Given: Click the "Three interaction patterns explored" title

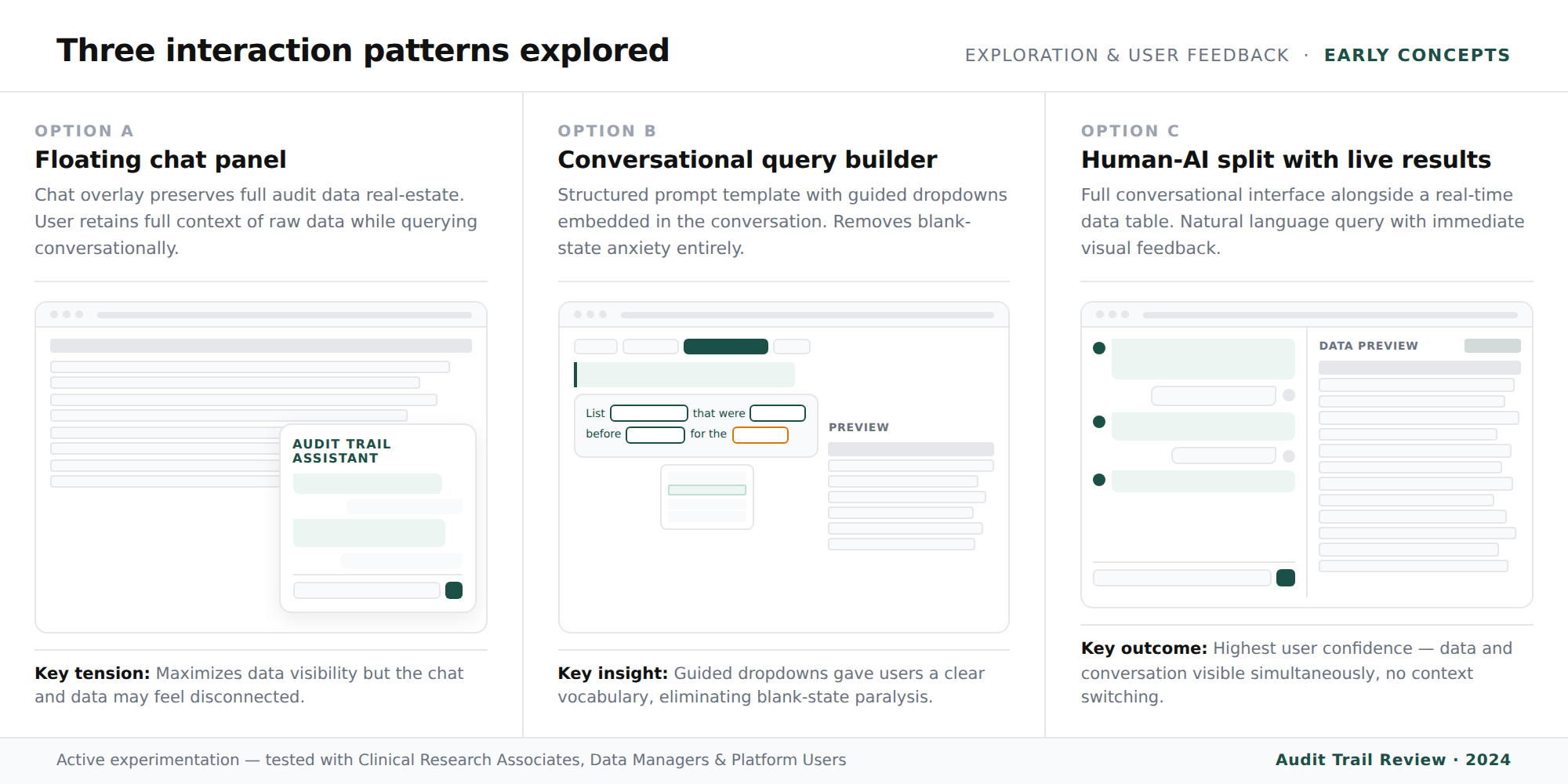Looking at the screenshot, I should tap(363, 51).
